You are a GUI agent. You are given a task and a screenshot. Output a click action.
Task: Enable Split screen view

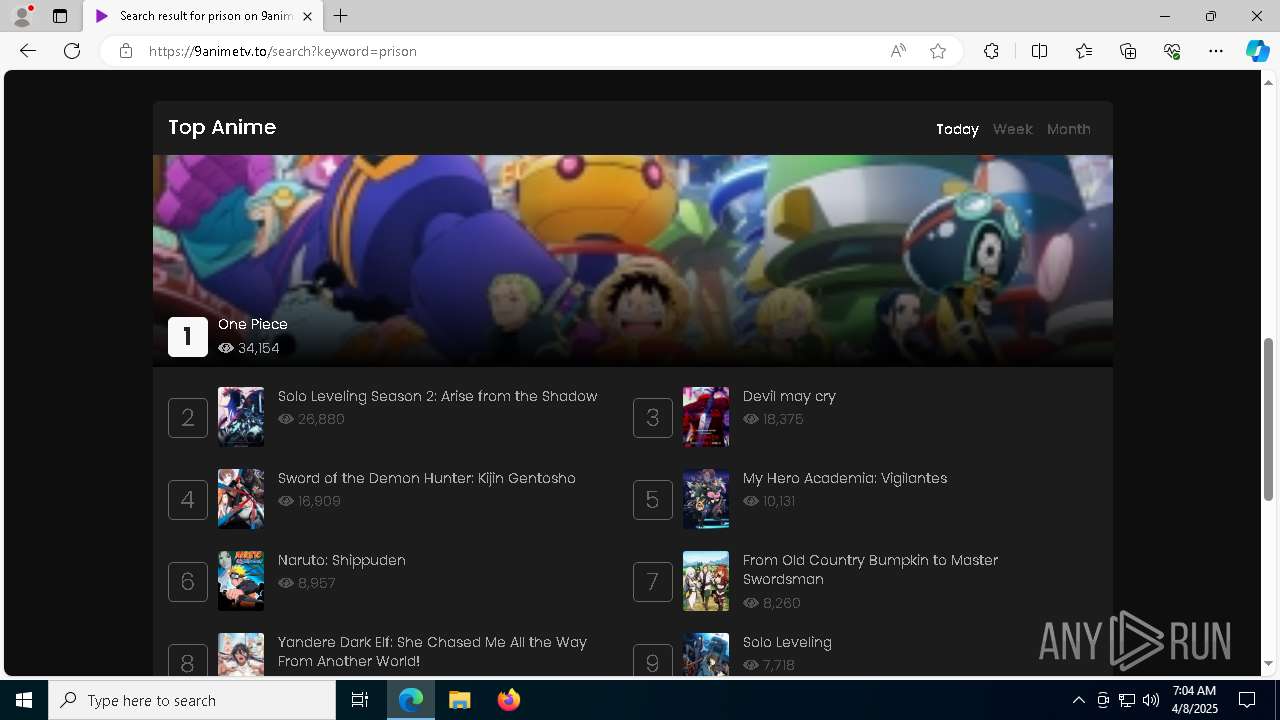tap(1039, 51)
